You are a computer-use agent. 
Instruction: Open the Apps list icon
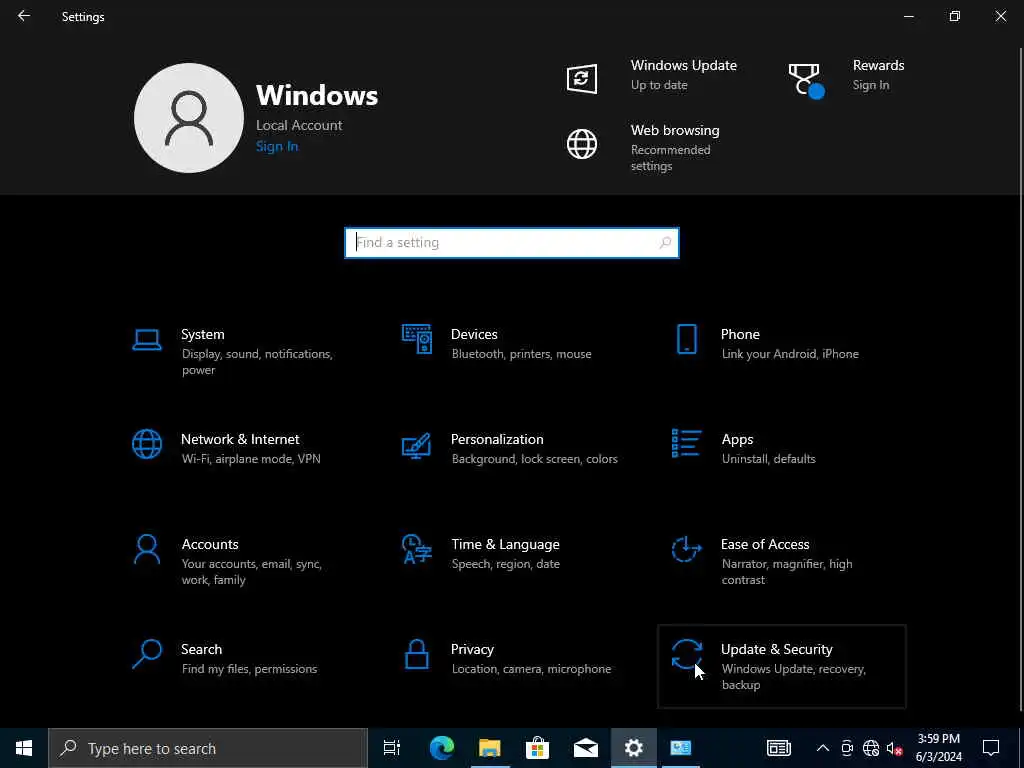coord(686,443)
